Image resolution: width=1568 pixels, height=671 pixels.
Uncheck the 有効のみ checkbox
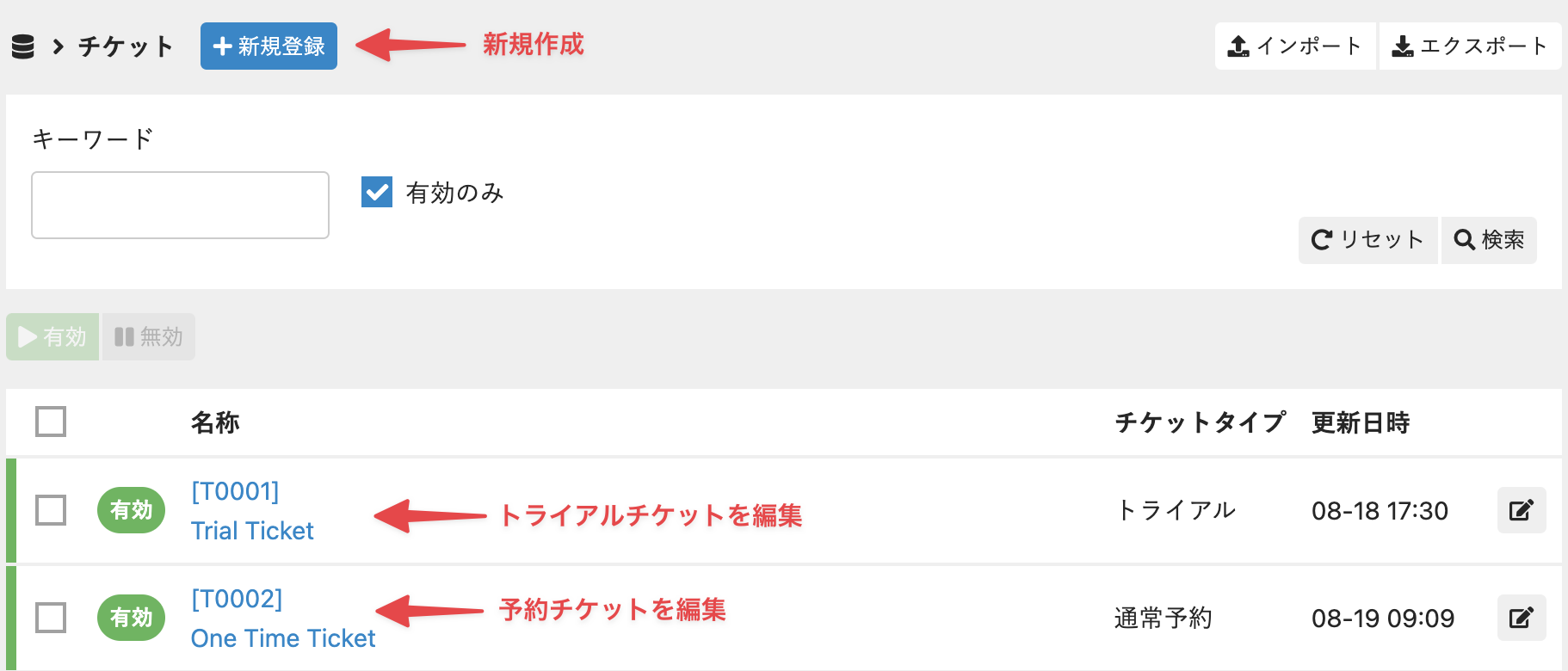click(377, 193)
